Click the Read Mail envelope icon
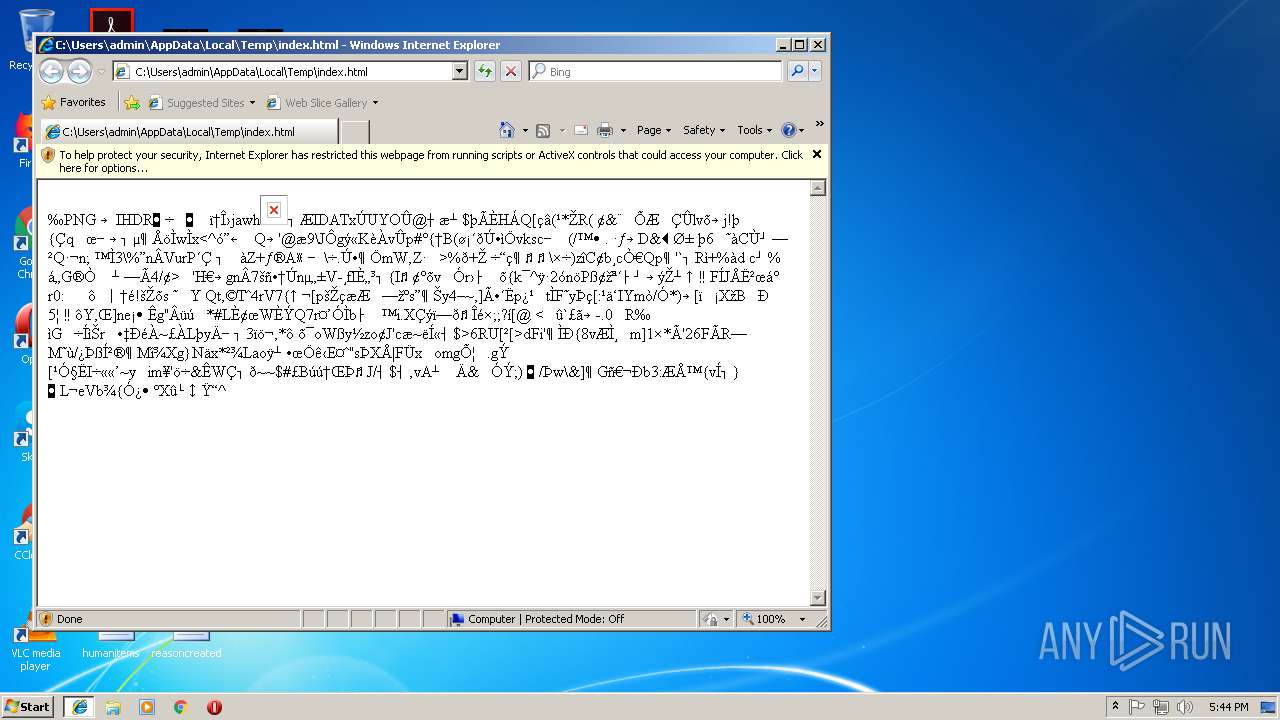The width and height of the screenshot is (1280, 720). [581, 130]
